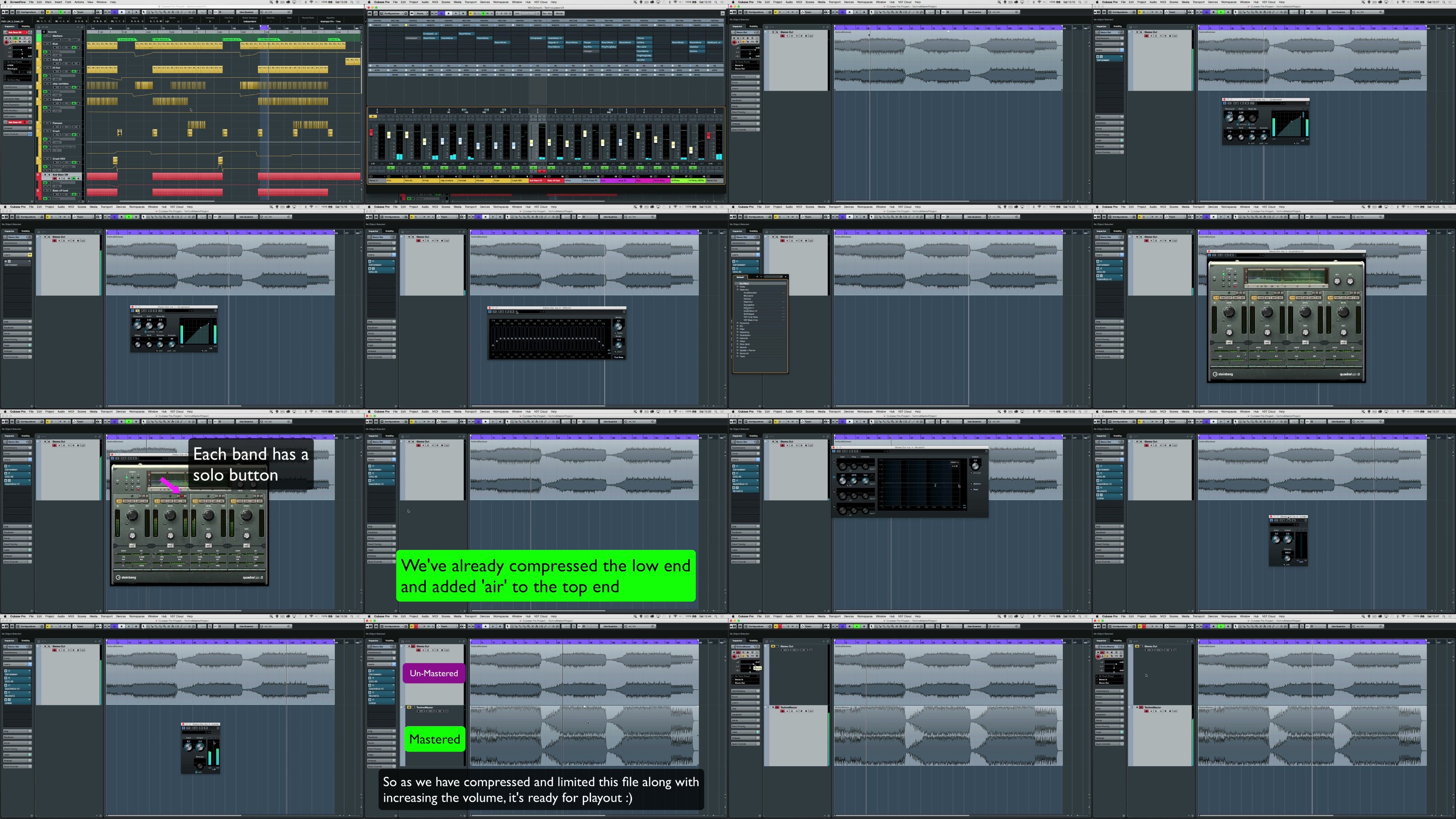Toggle yellow Mute on first MixConsole channel

pyautogui.click(x=374, y=116)
